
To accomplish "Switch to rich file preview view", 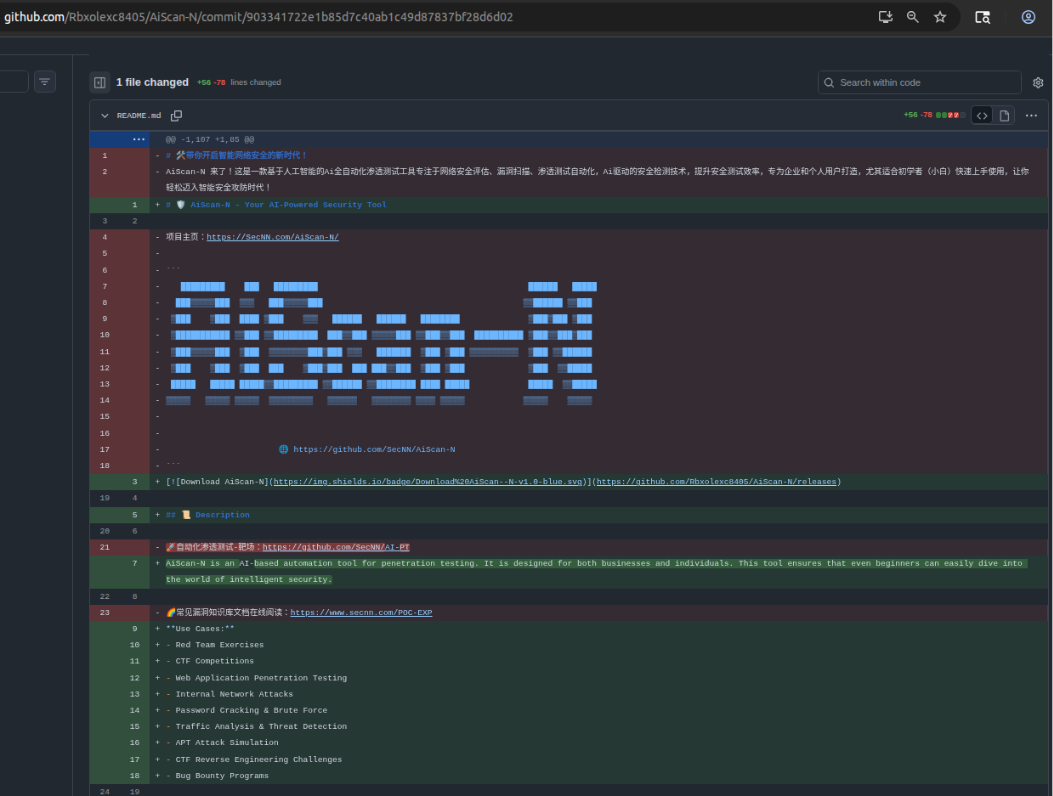I will pyautogui.click(x=1004, y=115).
